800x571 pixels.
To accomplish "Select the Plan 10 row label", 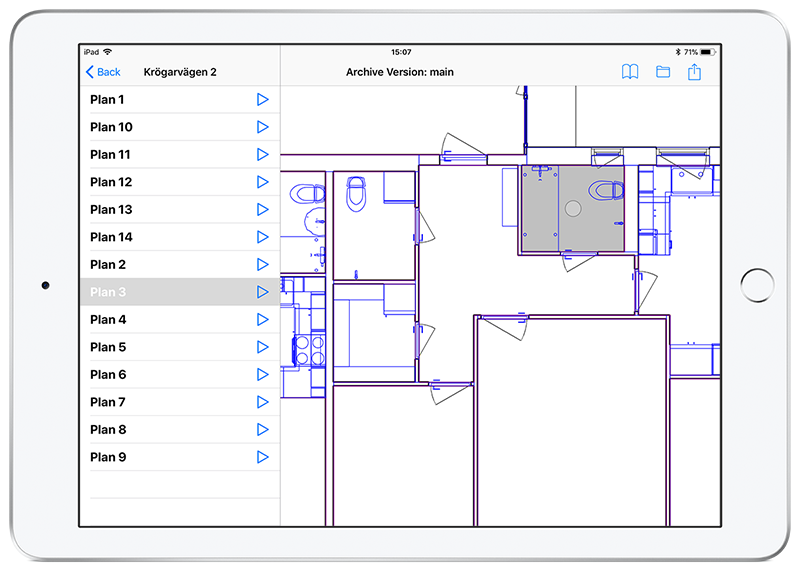I will point(111,127).
